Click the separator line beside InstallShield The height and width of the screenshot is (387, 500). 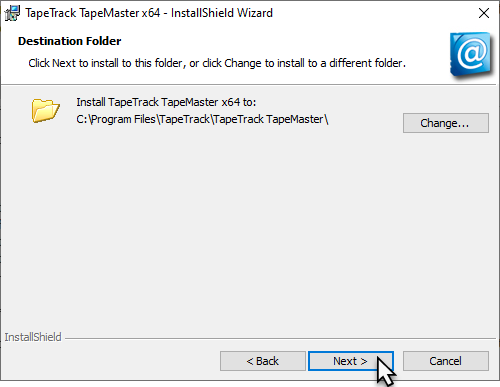click(281, 339)
